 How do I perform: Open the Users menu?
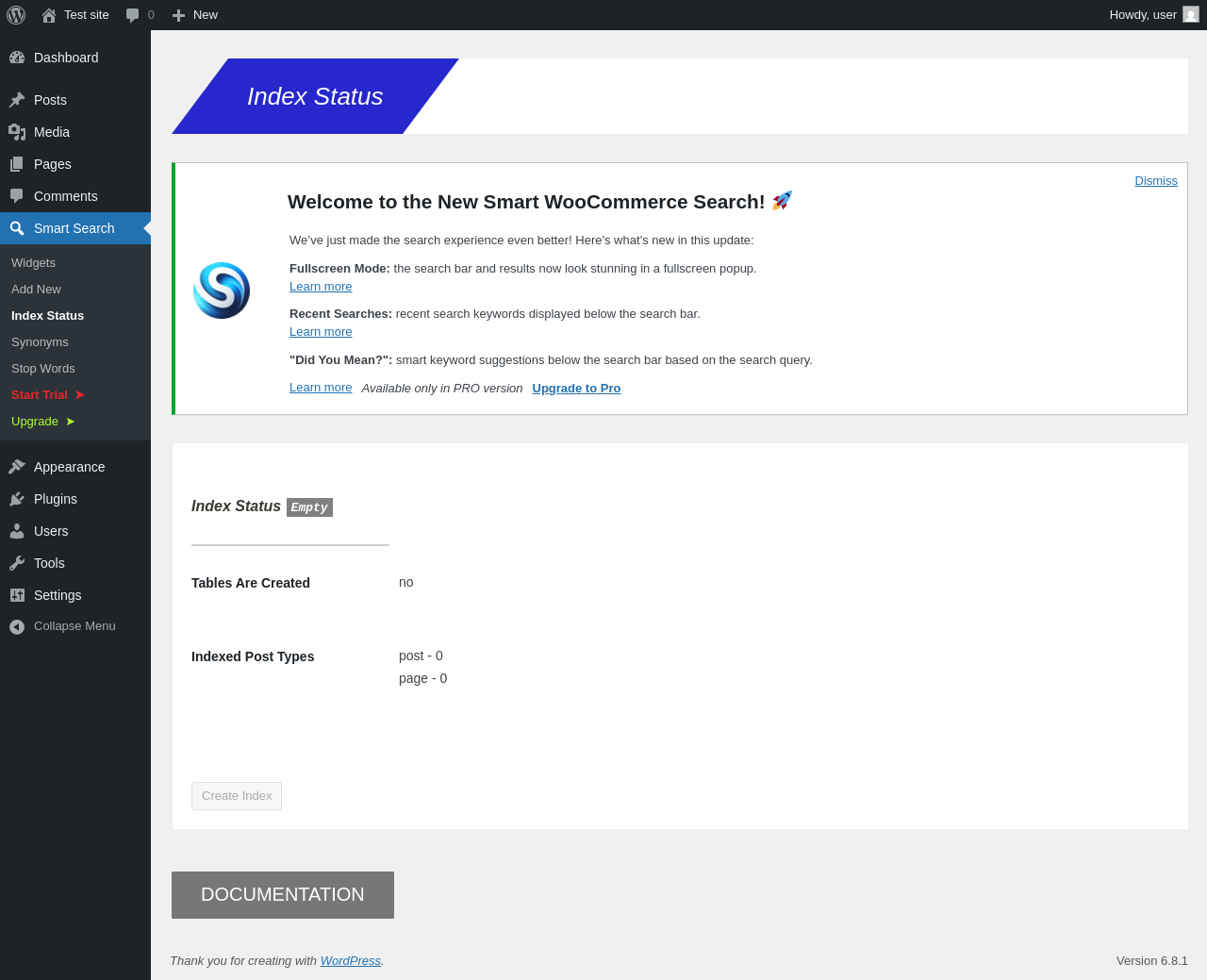coord(75,531)
